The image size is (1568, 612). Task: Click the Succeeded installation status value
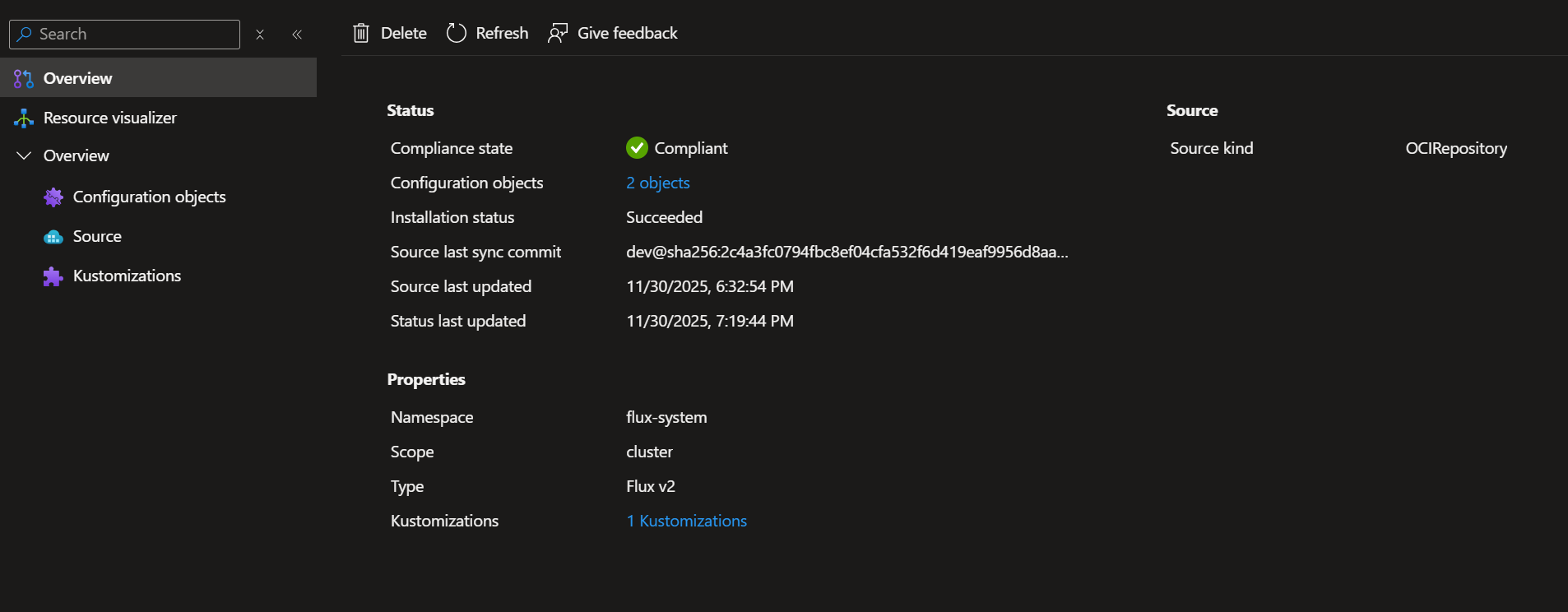(x=665, y=217)
